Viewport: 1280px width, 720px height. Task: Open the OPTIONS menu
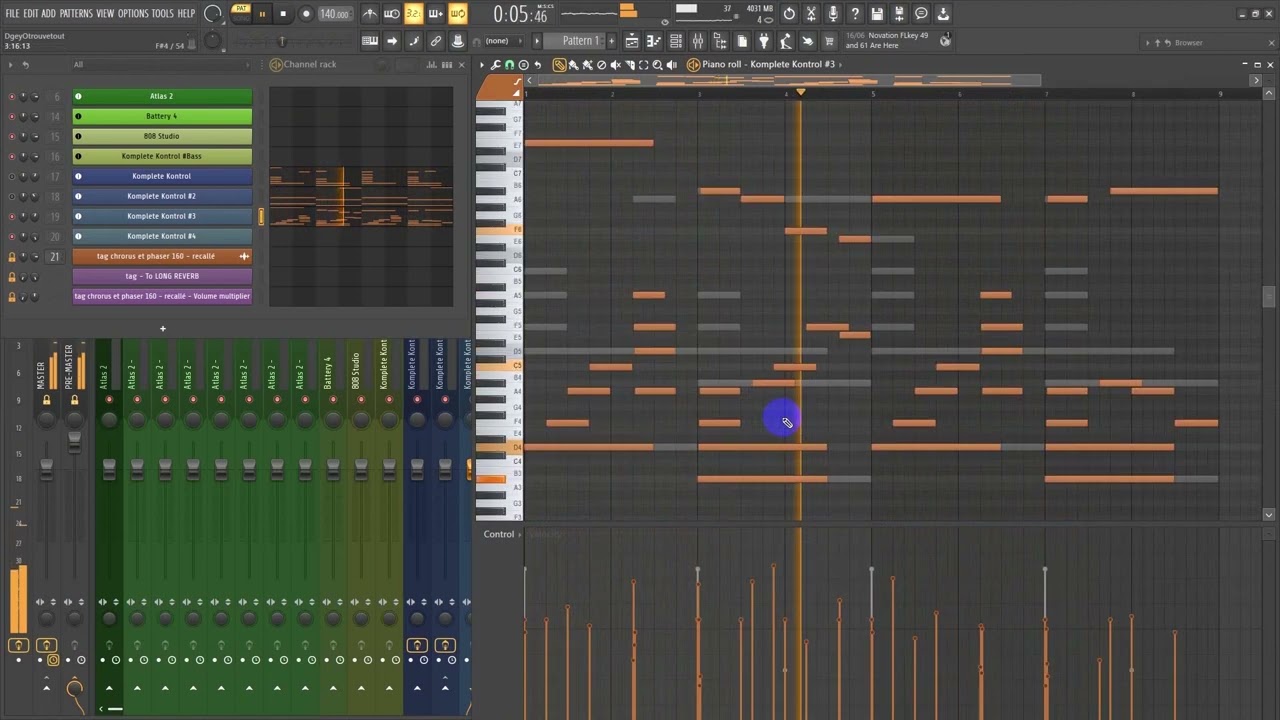click(133, 13)
